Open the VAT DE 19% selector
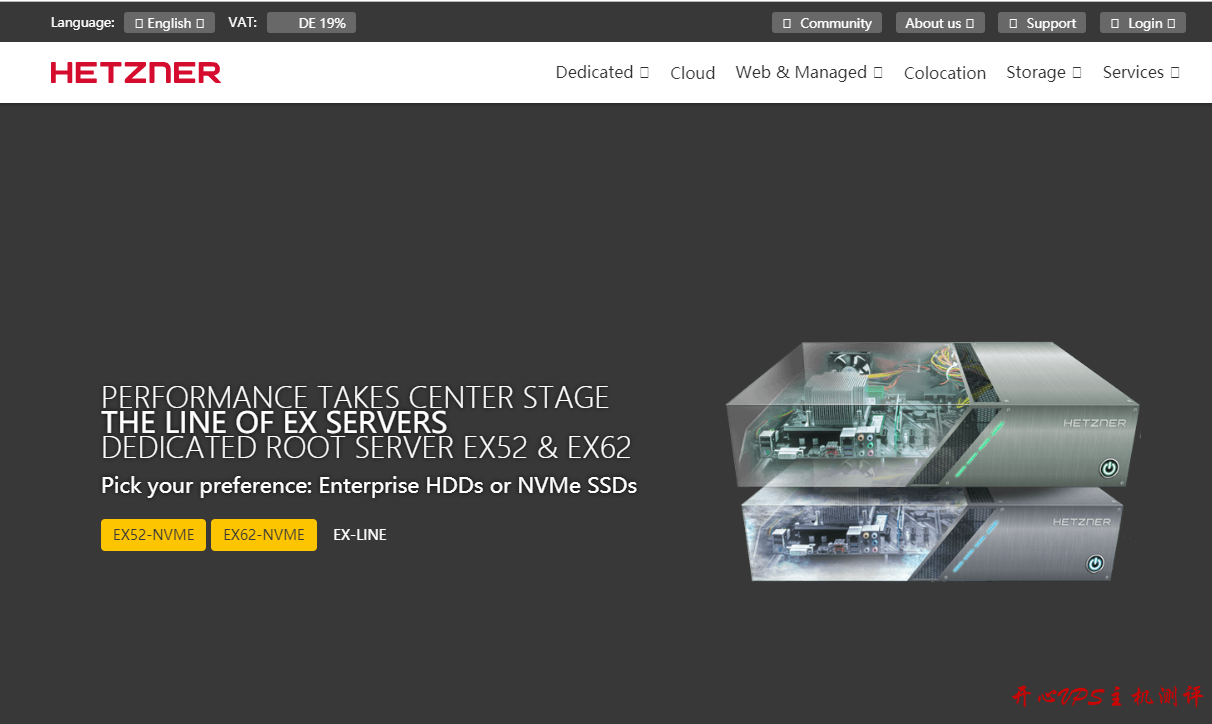This screenshot has height=724, width=1212. (311, 23)
